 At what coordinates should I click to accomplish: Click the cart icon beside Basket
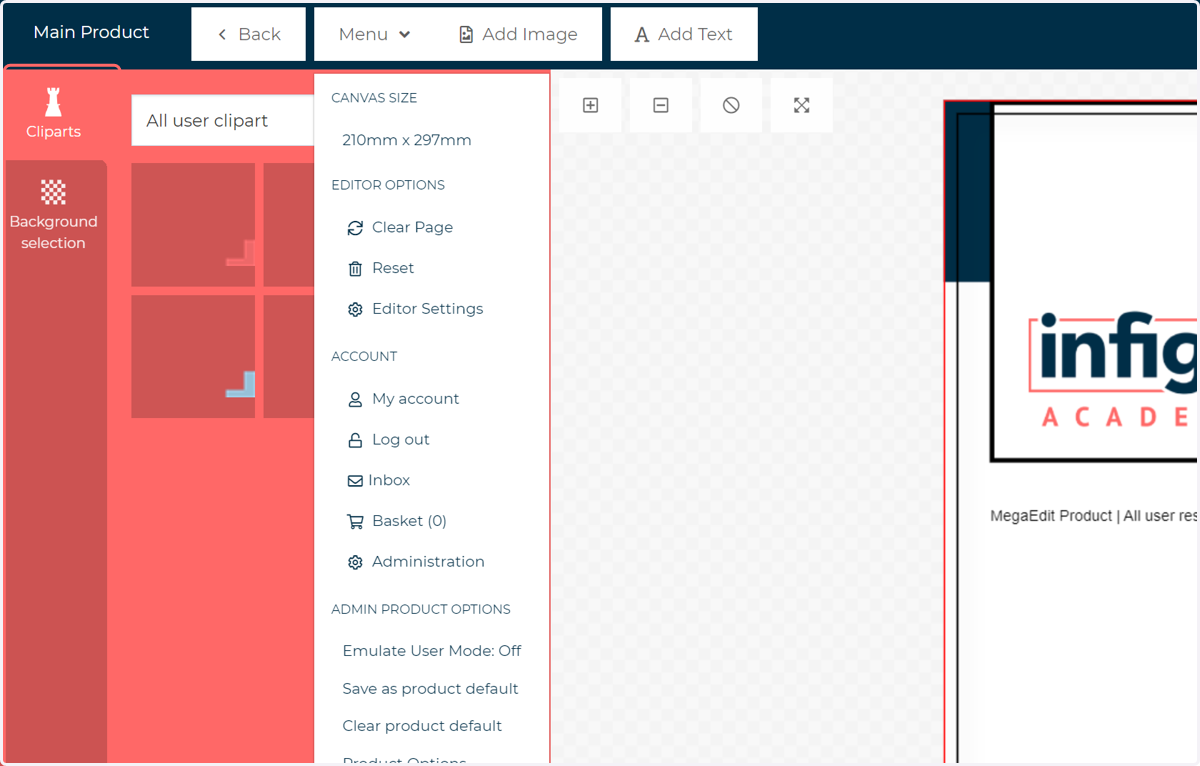click(355, 522)
